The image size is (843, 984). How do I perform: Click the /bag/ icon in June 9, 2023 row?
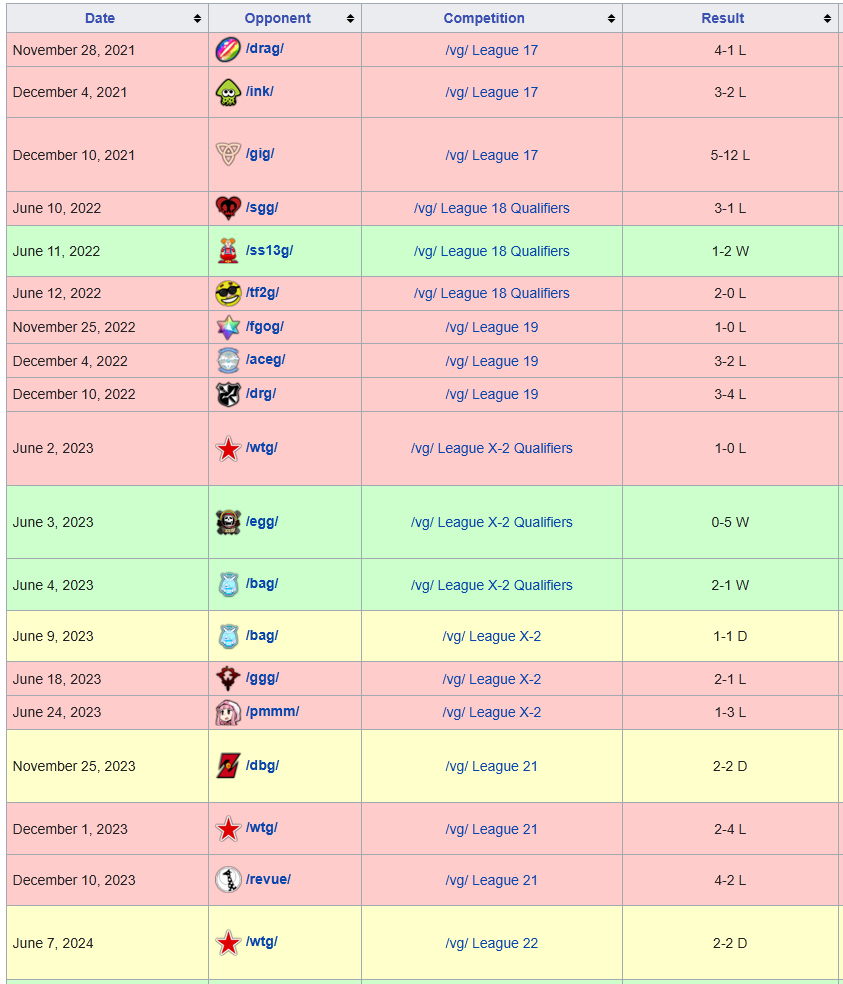228,636
